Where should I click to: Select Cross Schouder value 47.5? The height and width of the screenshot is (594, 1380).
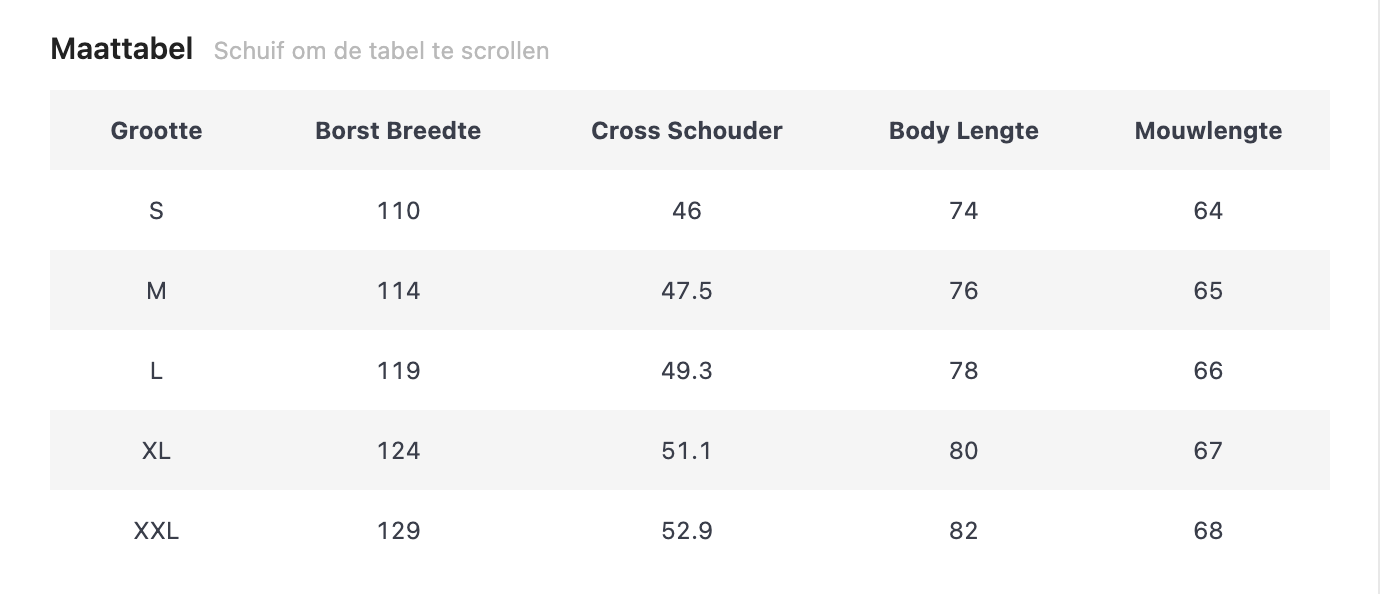687,291
